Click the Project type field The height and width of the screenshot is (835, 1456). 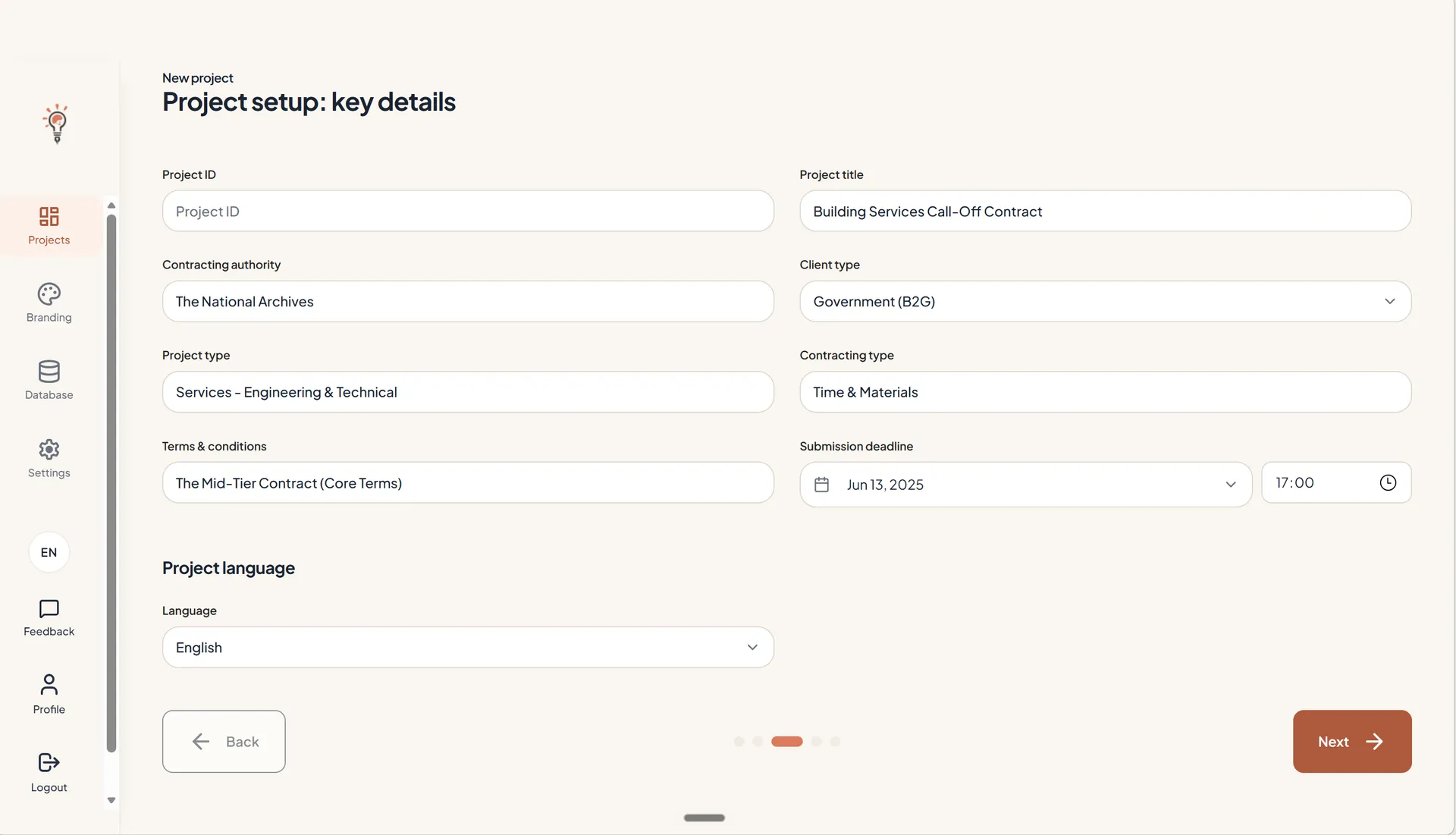pos(468,392)
